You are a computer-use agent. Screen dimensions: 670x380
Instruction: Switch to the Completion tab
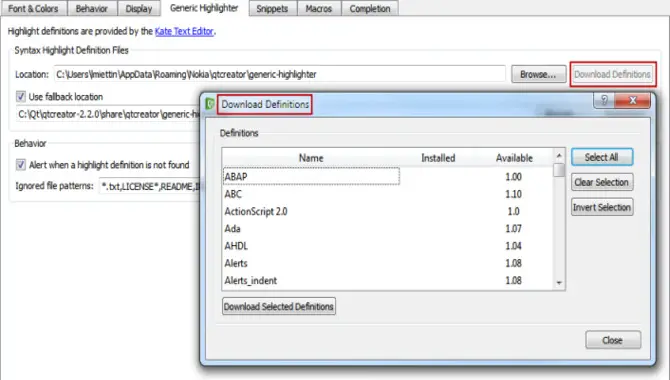[x=370, y=9]
